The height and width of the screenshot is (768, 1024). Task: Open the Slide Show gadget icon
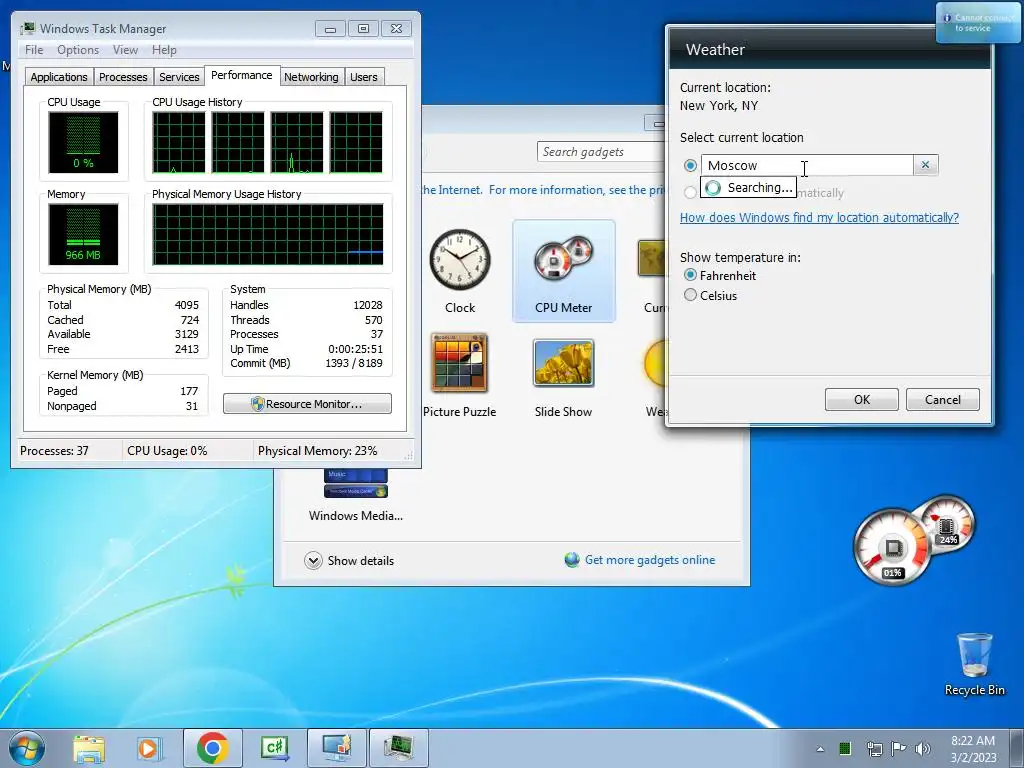click(563, 363)
